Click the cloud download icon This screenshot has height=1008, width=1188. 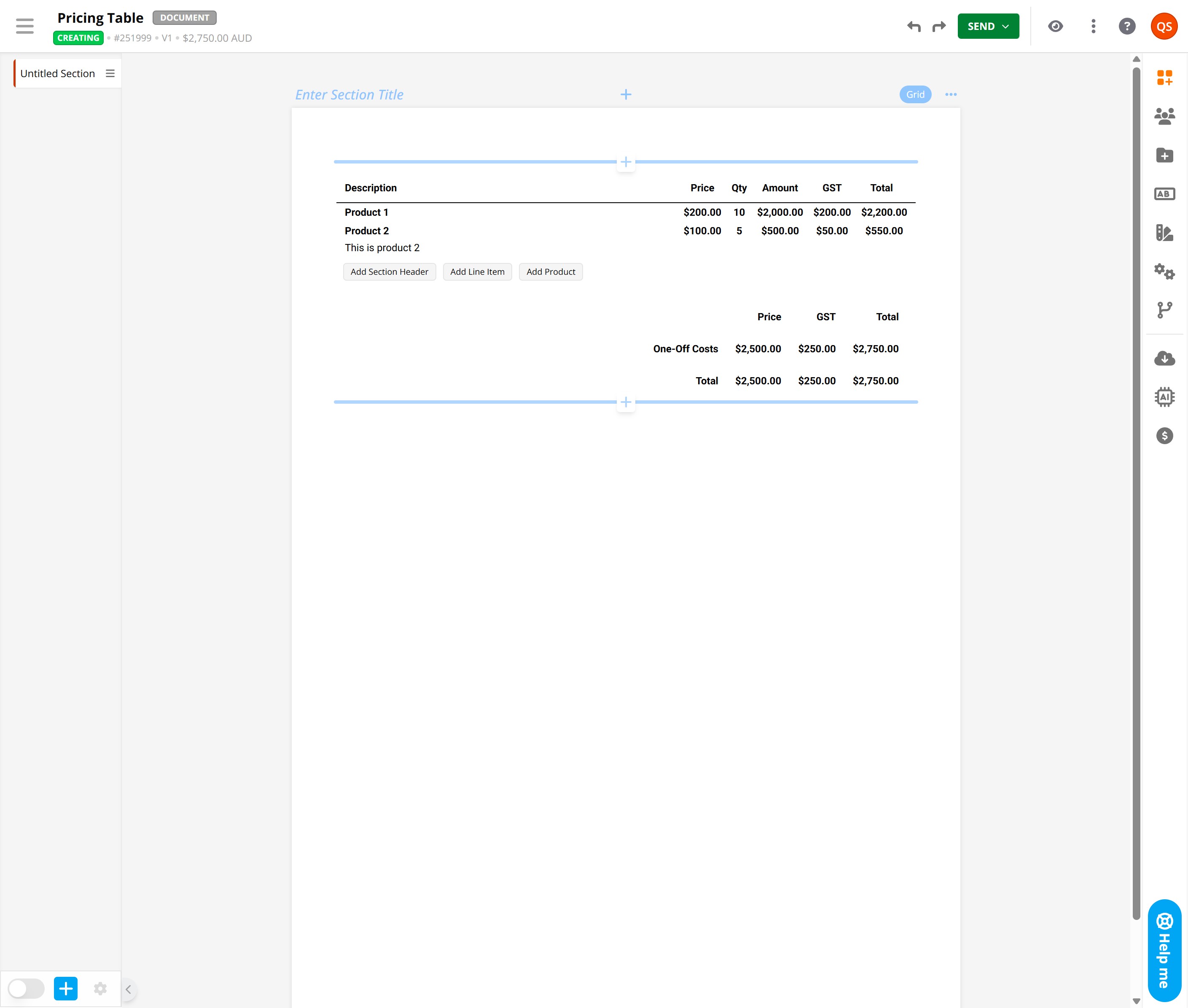(1164, 358)
